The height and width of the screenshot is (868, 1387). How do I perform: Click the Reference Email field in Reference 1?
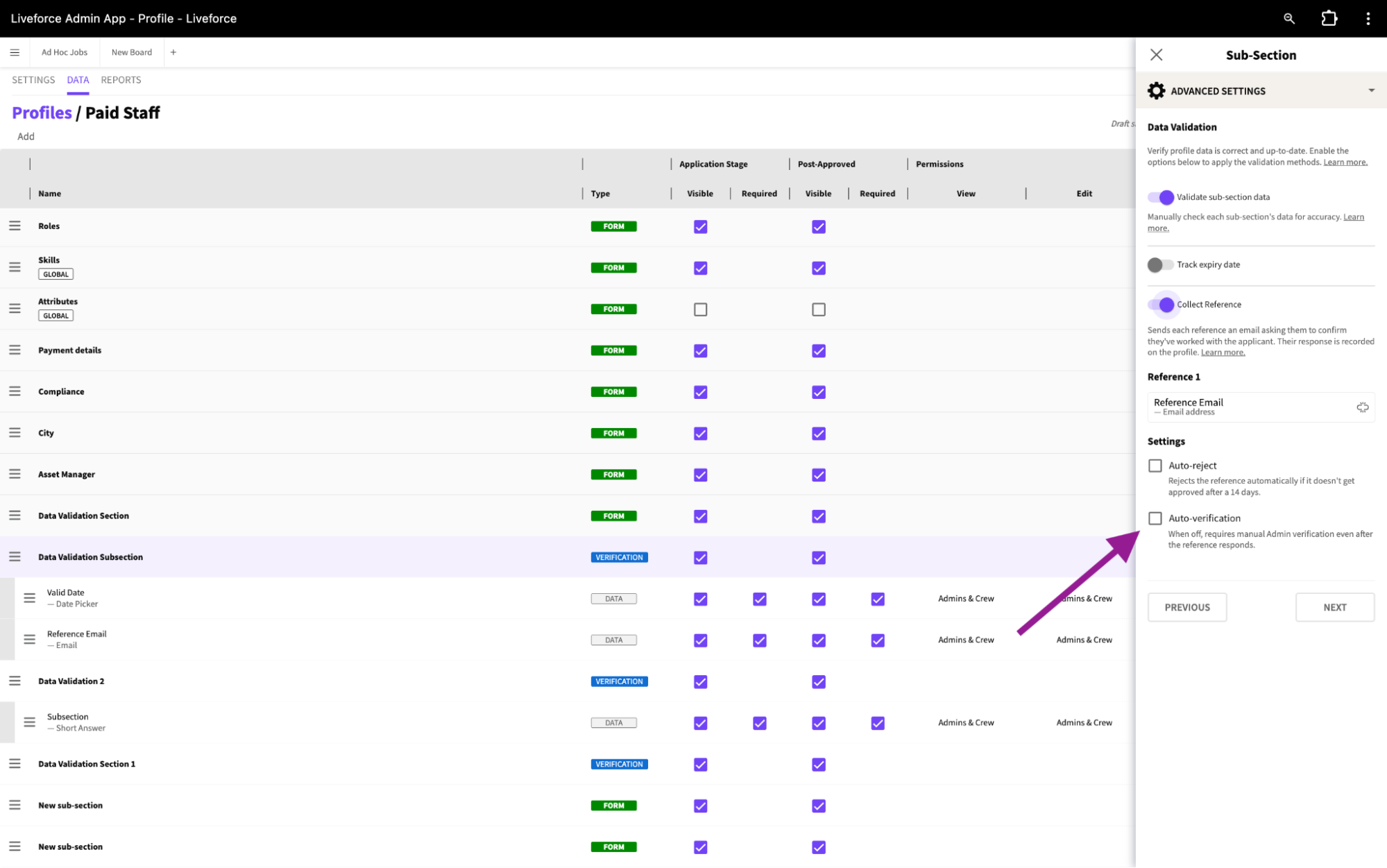point(1261,407)
